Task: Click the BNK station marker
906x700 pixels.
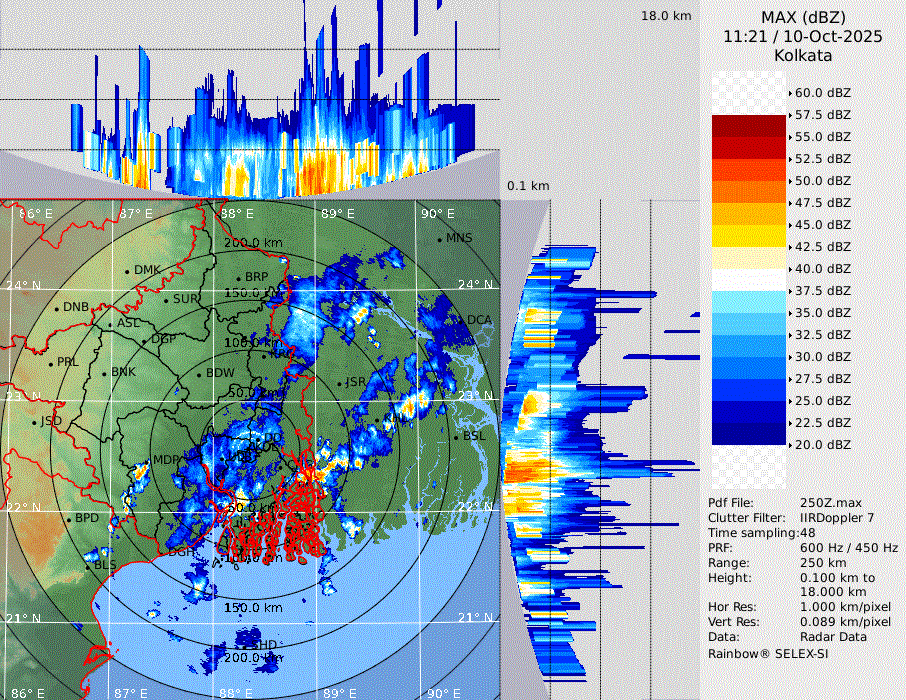Action: point(105,372)
